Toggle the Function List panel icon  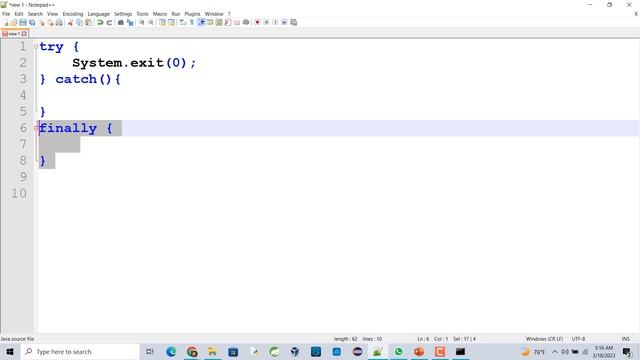(x=228, y=22)
